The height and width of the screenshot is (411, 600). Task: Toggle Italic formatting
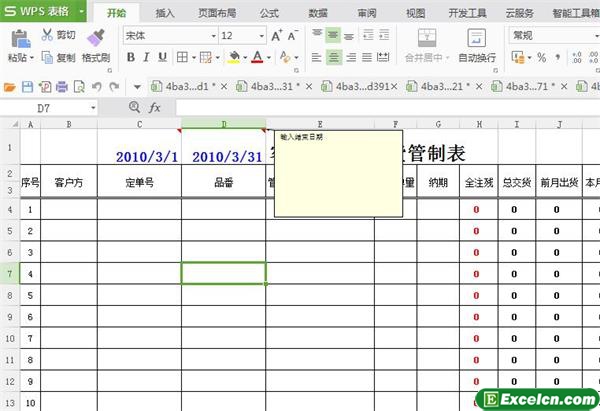146,57
